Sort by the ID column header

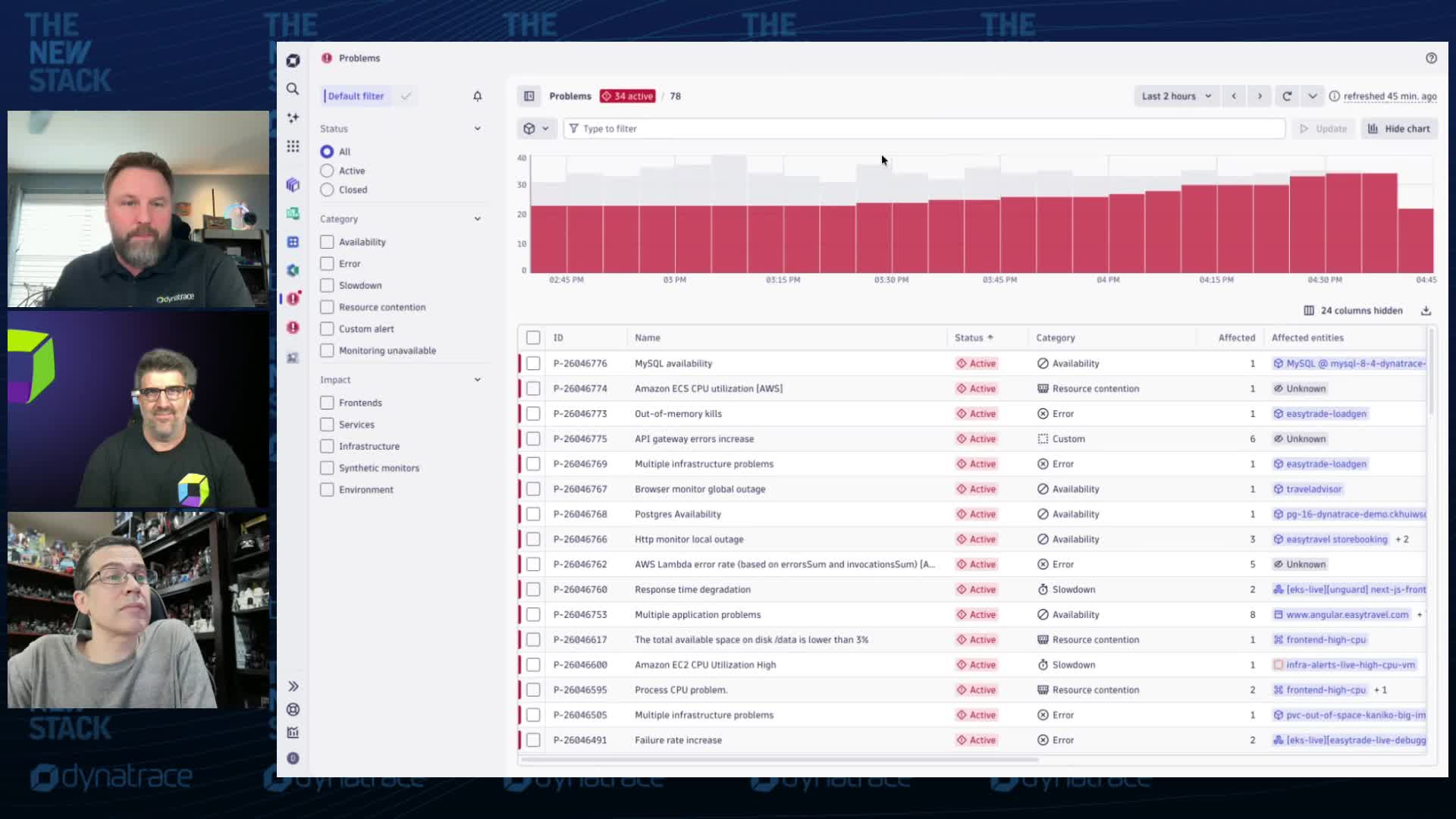point(558,338)
